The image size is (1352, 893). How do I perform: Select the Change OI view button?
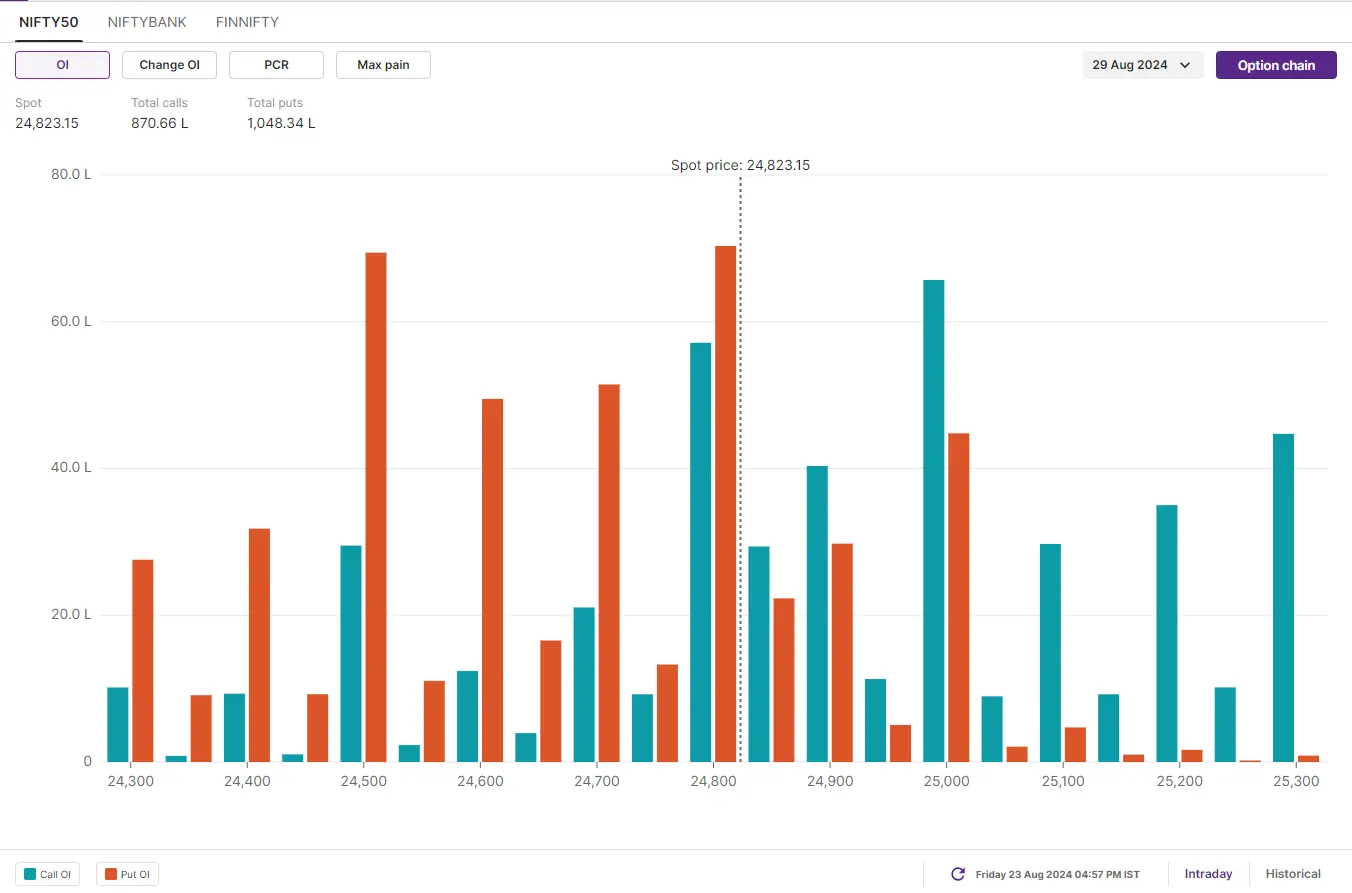coord(169,65)
